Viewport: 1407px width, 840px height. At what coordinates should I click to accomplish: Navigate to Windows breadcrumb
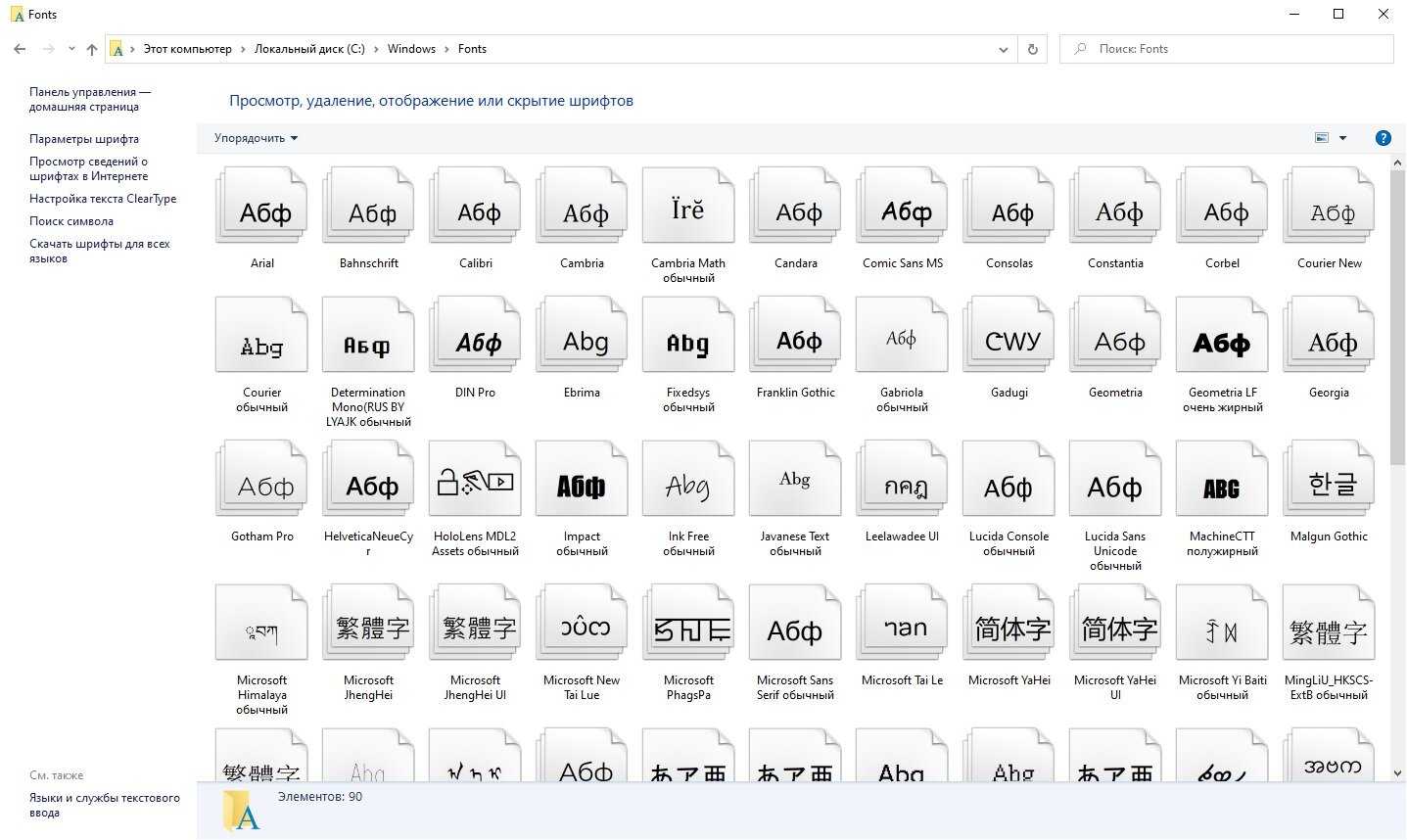coord(411,49)
